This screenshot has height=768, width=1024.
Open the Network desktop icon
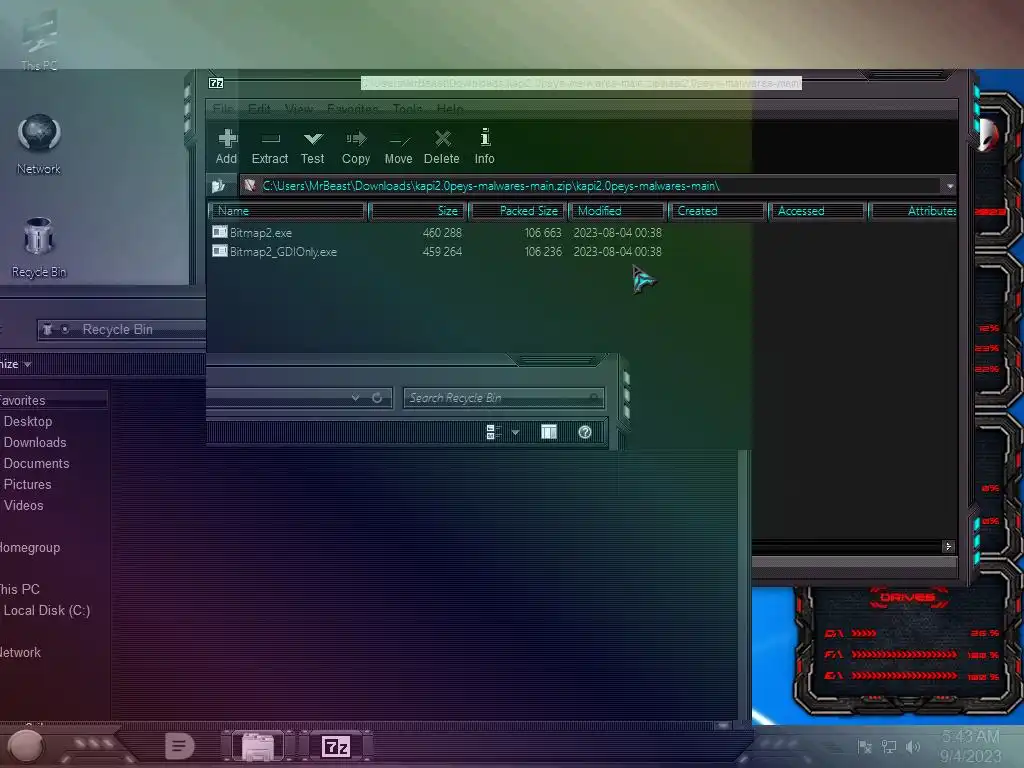39,144
